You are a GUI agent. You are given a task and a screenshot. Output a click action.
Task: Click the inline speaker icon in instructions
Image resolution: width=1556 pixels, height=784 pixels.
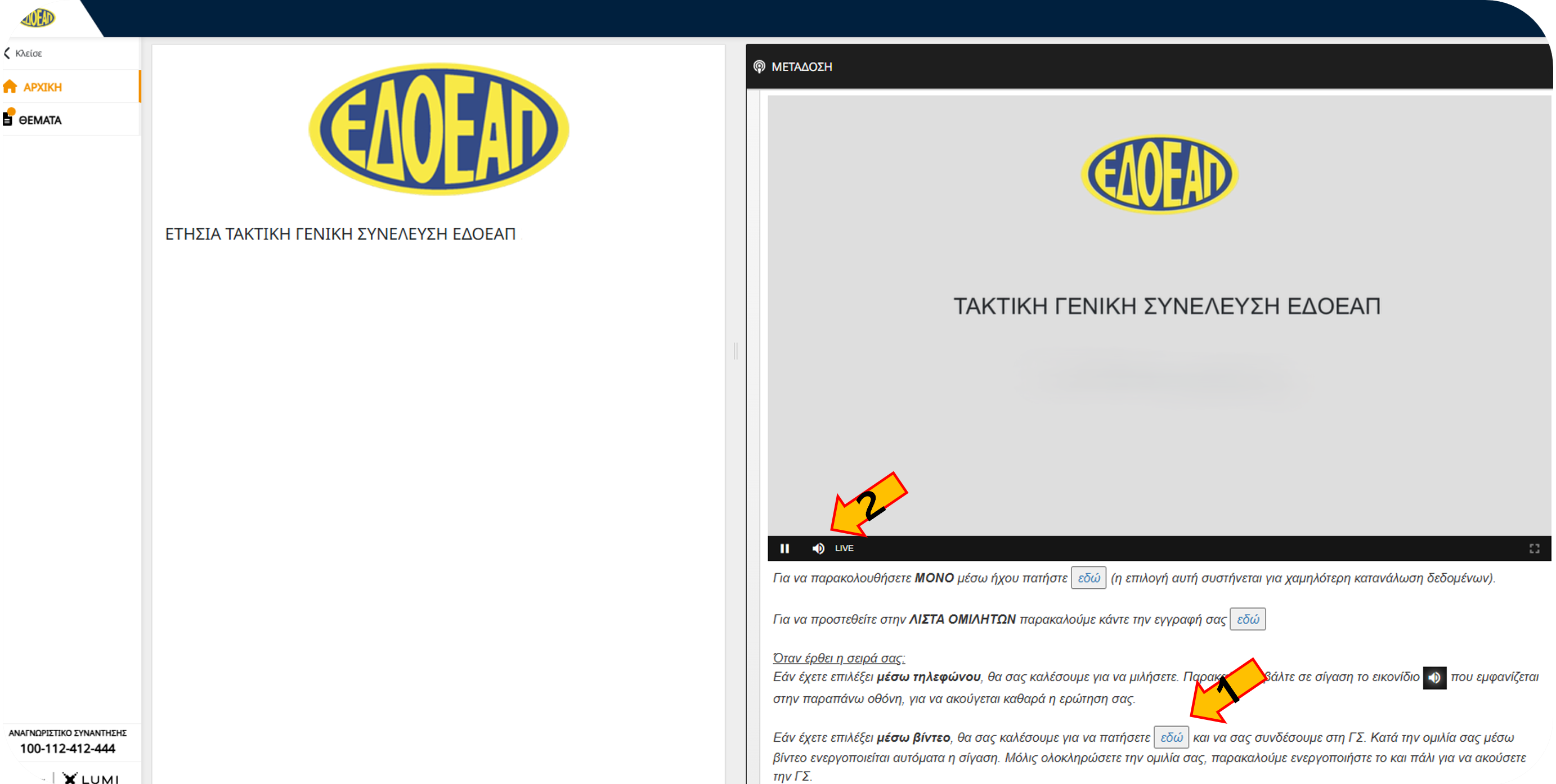point(1434,677)
